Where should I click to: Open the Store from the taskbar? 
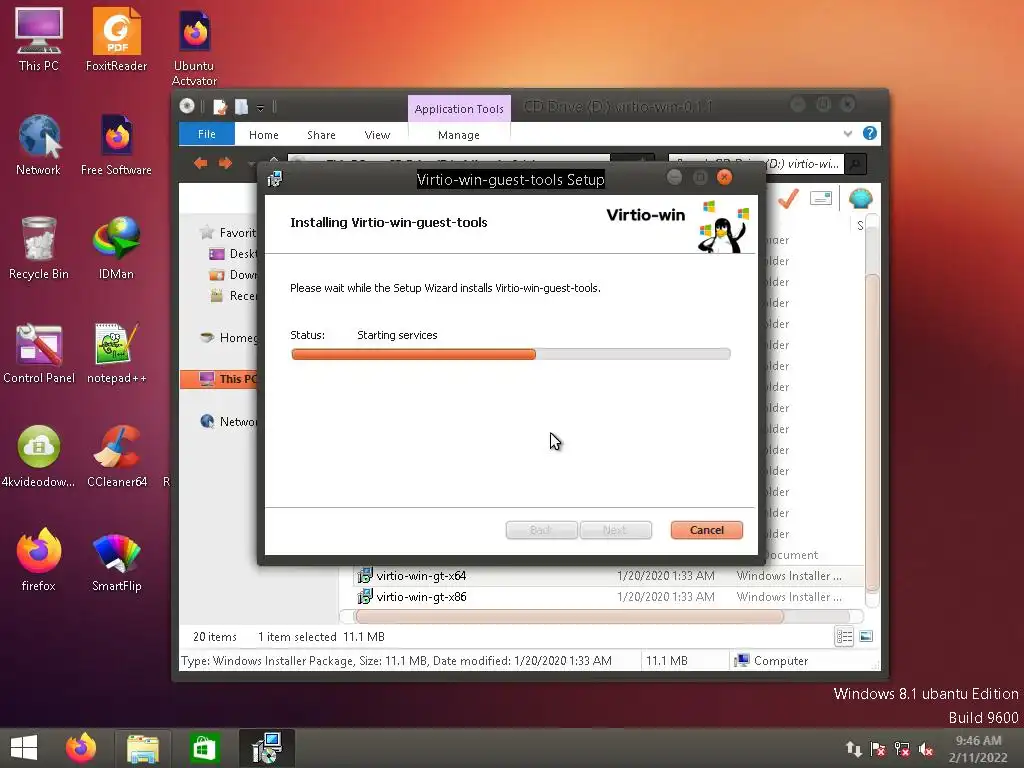coord(204,748)
